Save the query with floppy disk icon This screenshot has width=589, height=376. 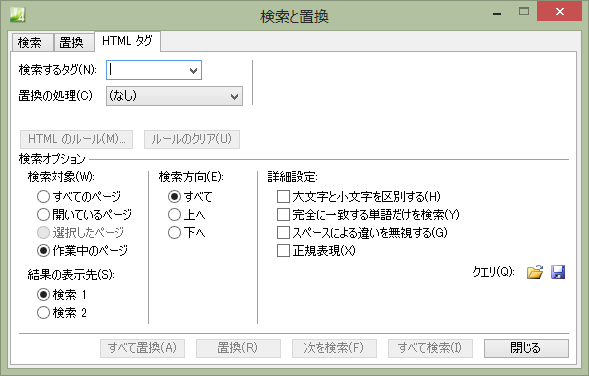pos(558,272)
